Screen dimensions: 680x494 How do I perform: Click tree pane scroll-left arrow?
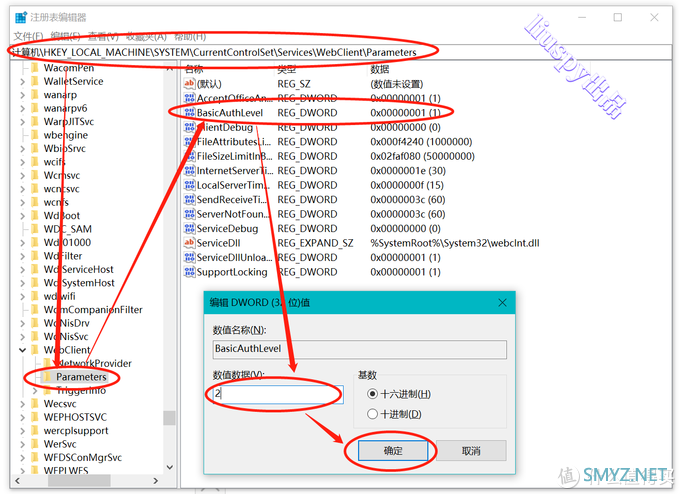(17, 481)
